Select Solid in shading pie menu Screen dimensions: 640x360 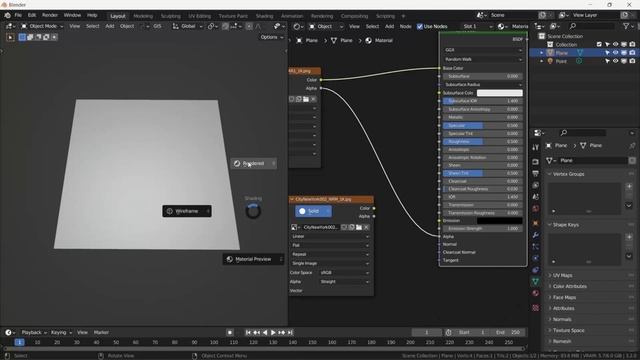(313, 211)
